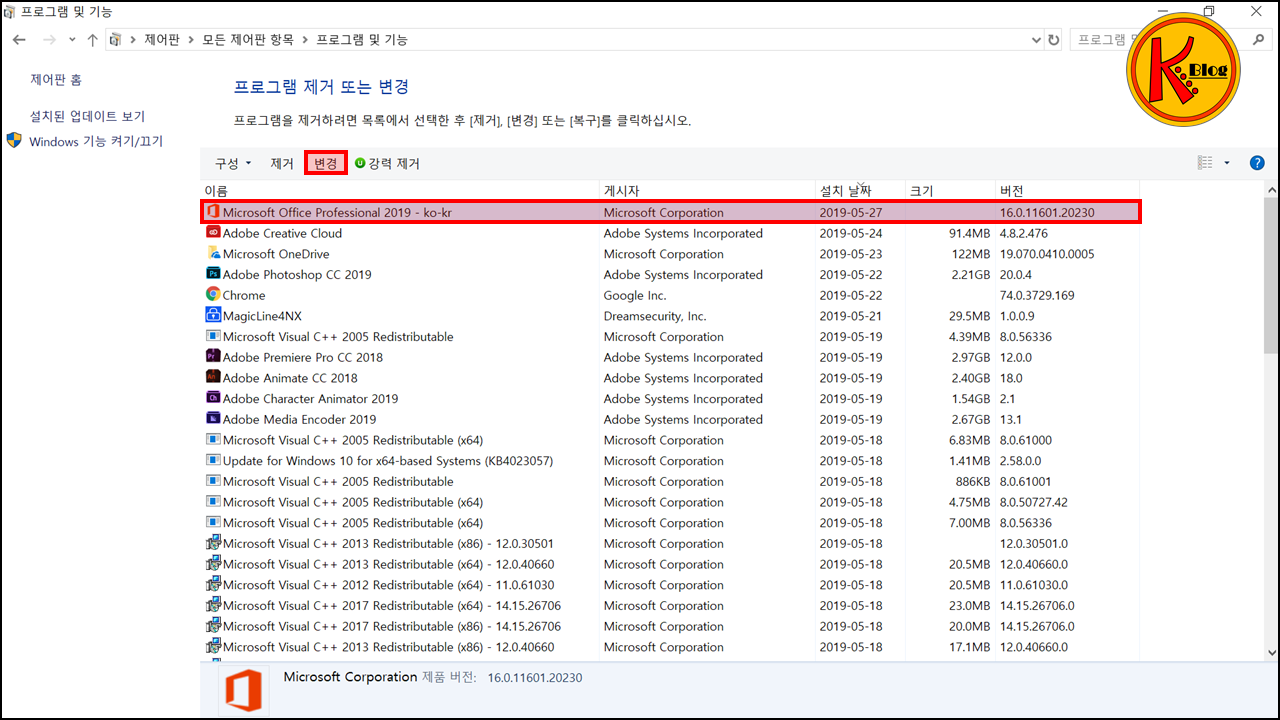Click the Chrome program icon

[212, 295]
